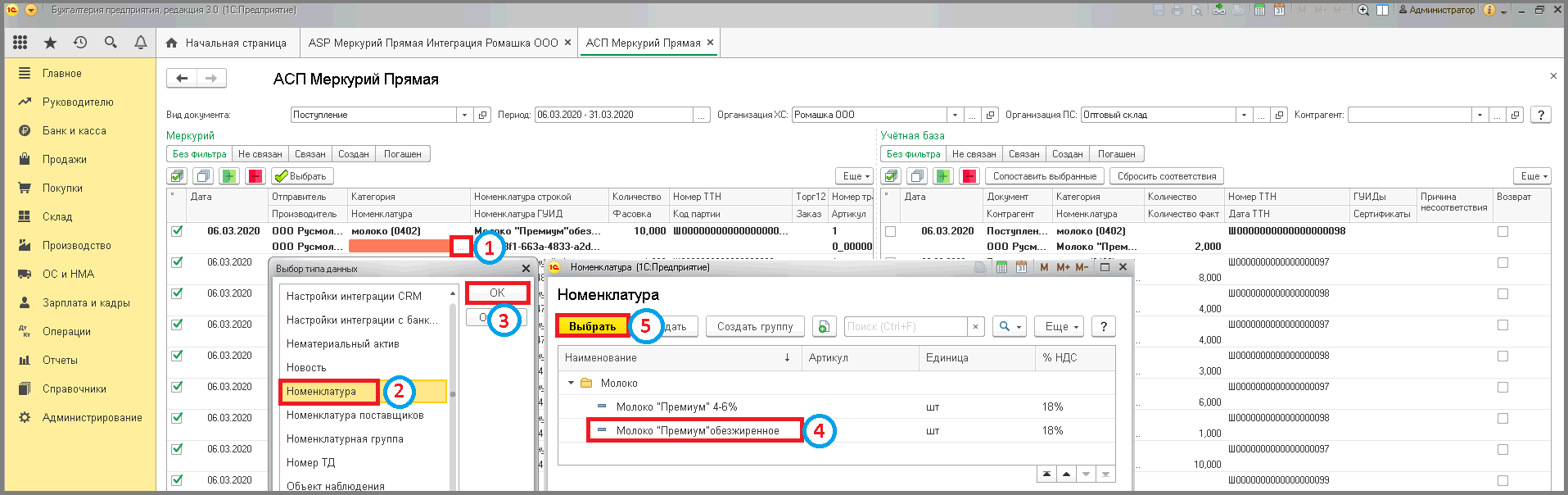
Task: Open Вид документа dropdown arrow
Action: pyautogui.click(x=464, y=115)
